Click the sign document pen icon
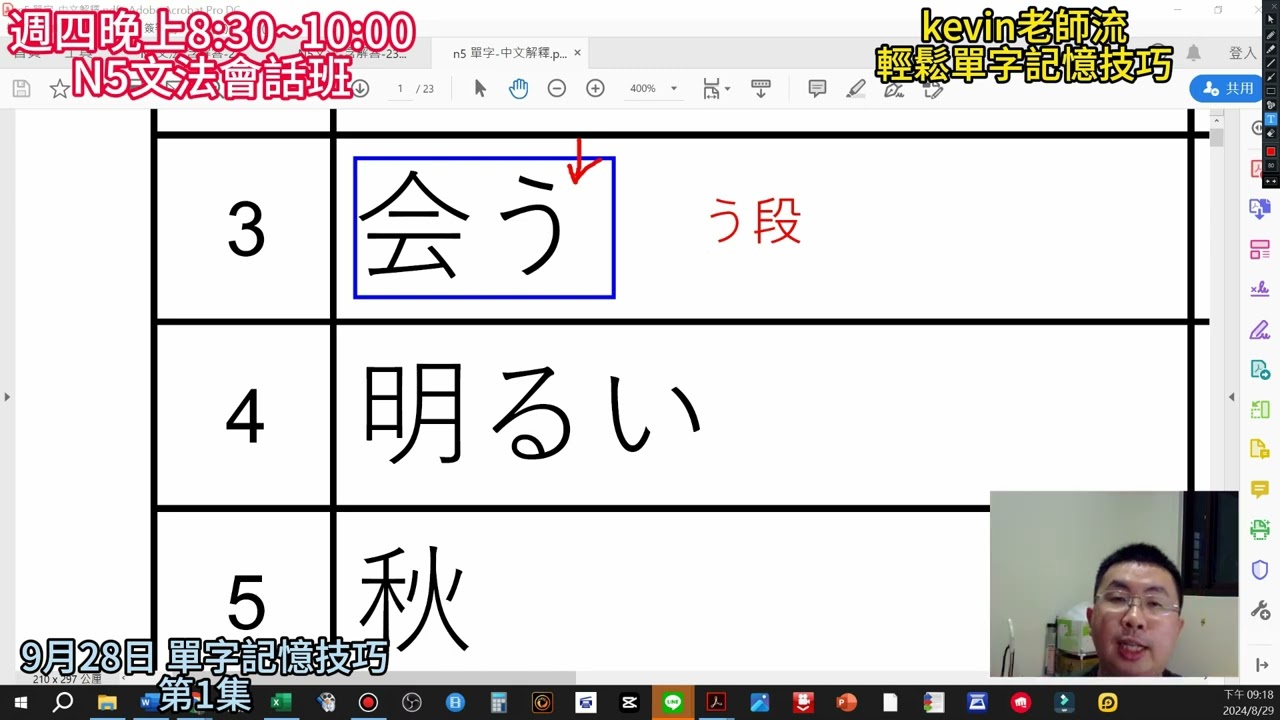This screenshot has height=720, width=1280. tap(894, 88)
